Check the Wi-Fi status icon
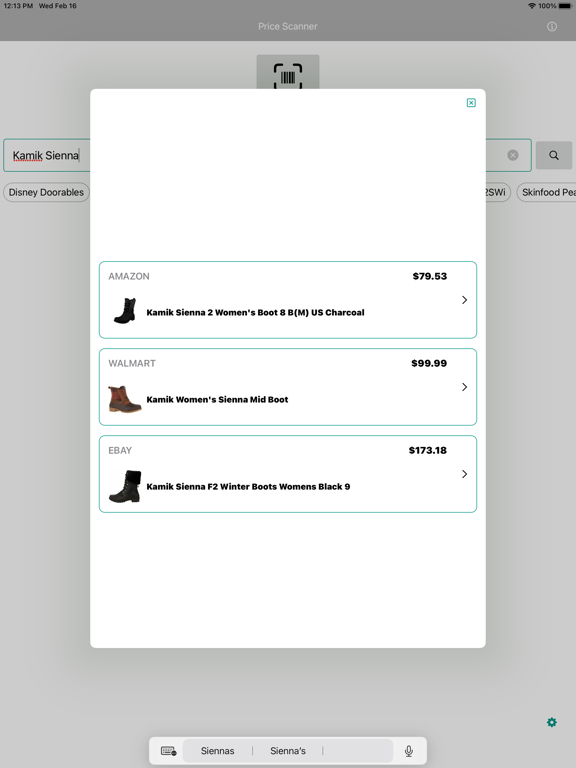This screenshot has width=576, height=768. 531,6
